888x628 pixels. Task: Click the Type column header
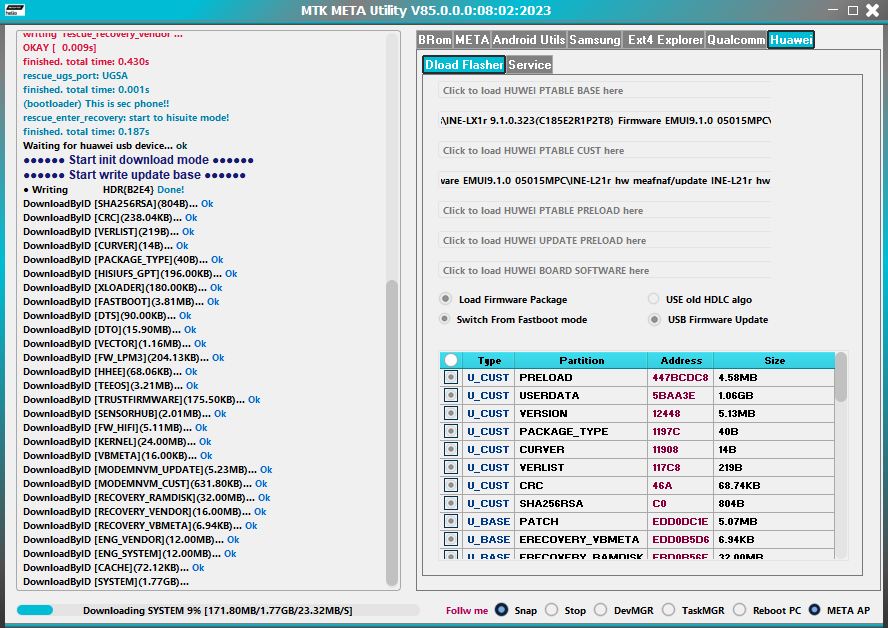(489, 360)
